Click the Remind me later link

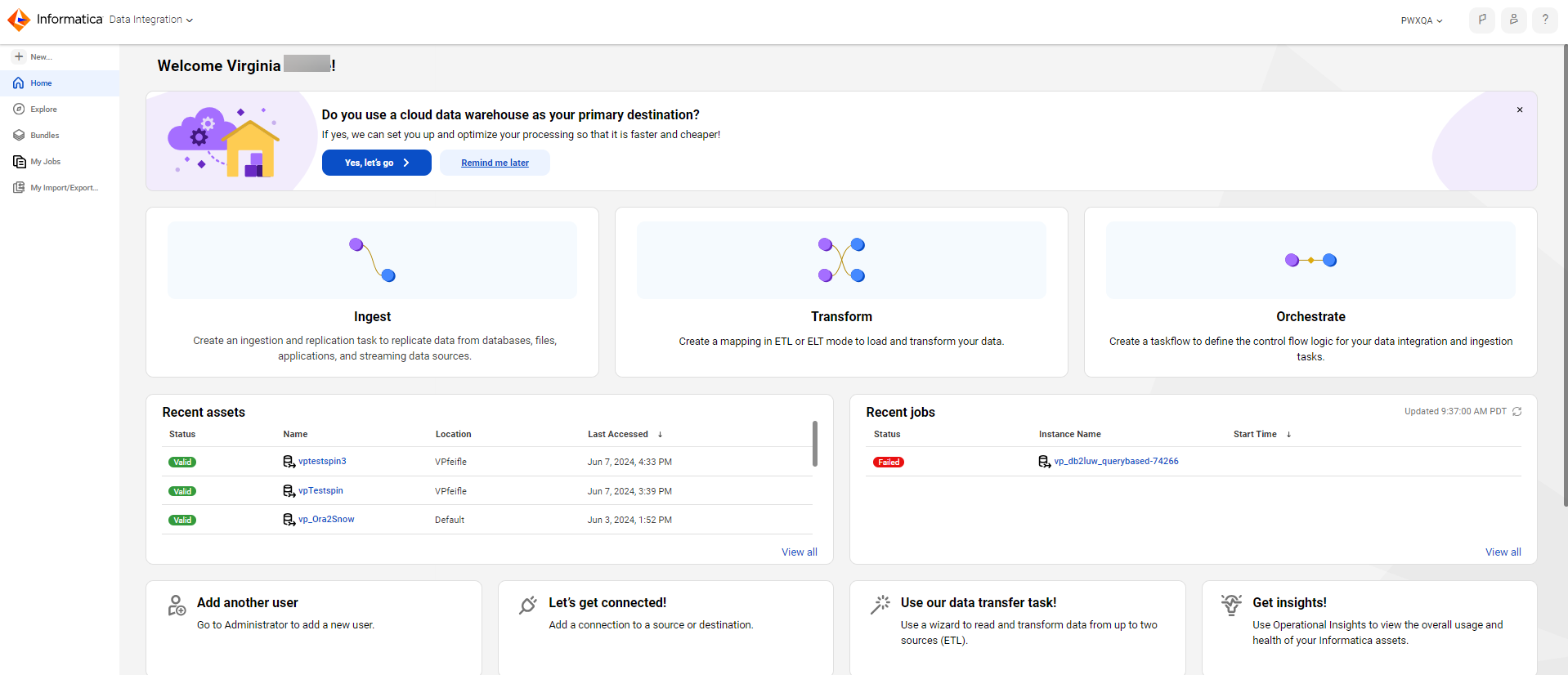point(495,163)
